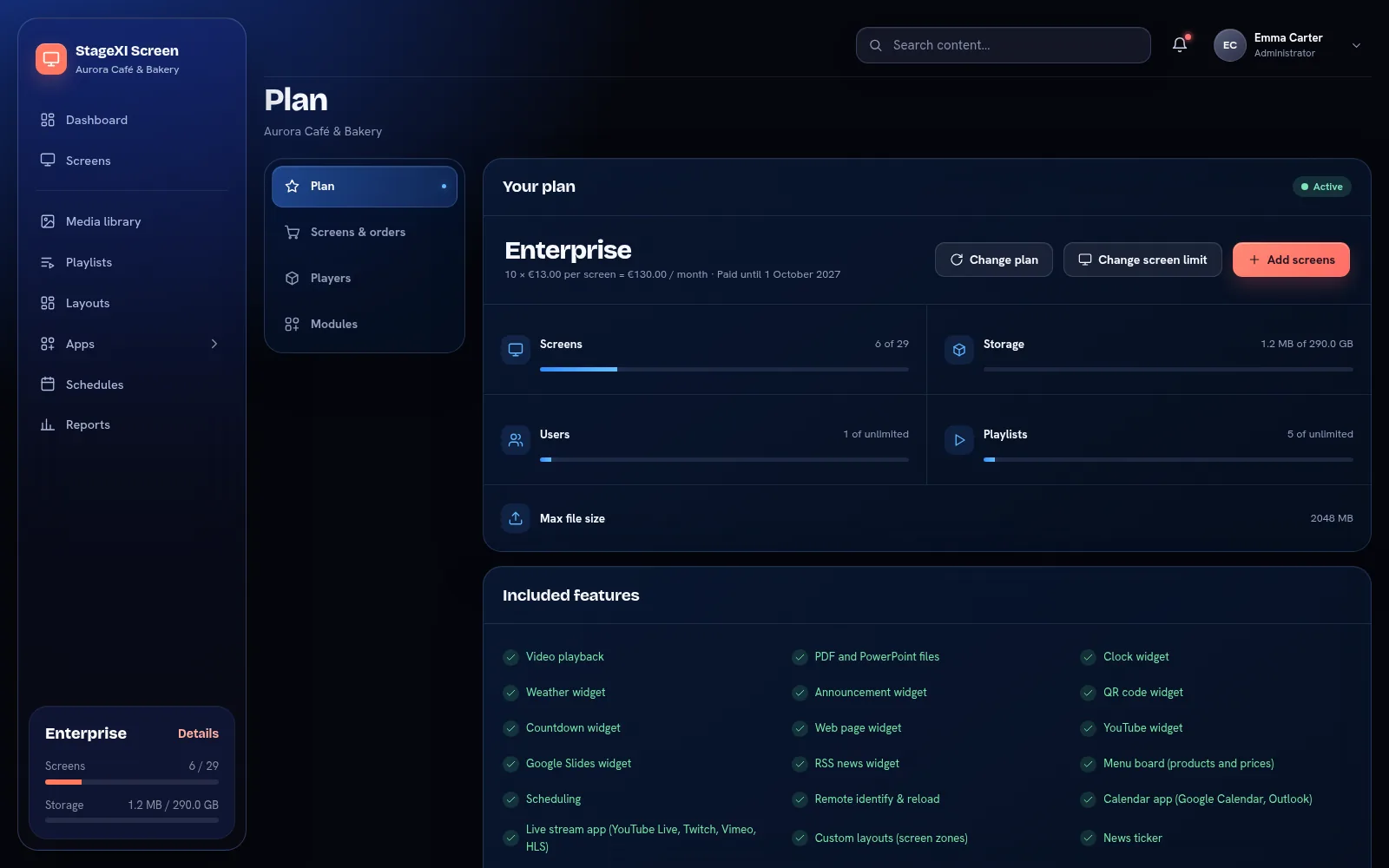Go to the Players section

coord(365,279)
